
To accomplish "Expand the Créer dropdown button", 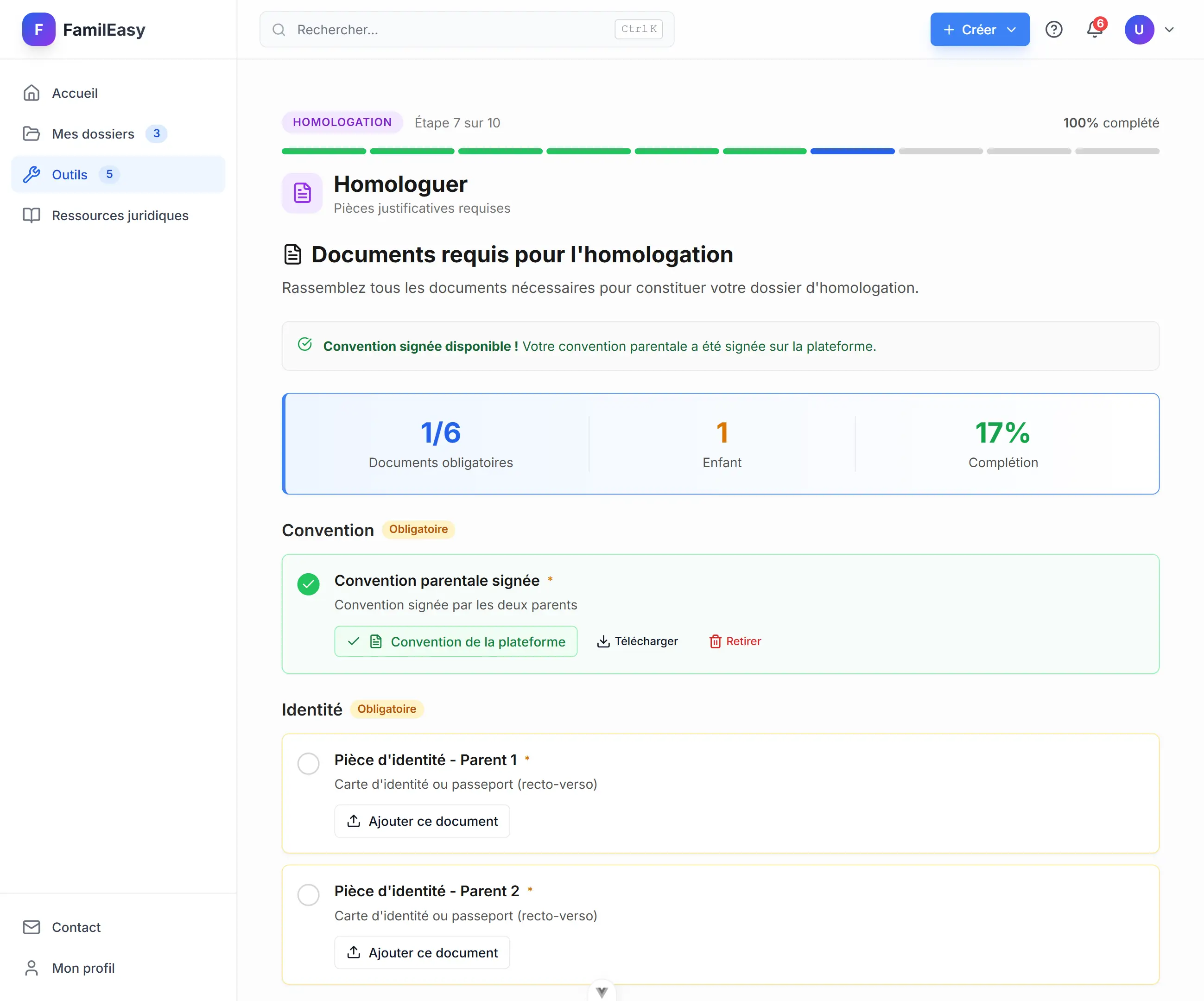I will (980, 29).
